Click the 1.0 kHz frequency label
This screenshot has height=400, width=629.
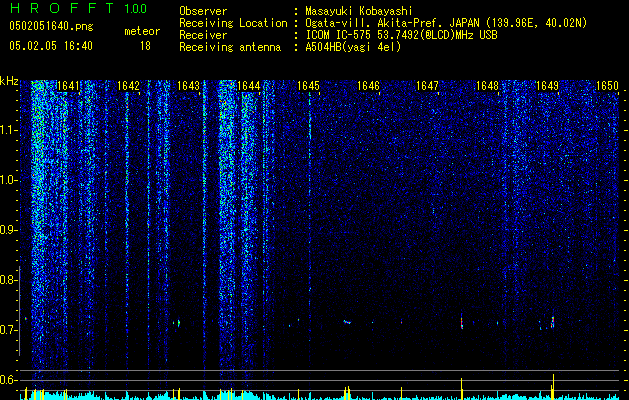pyautogui.click(x=8, y=181)
